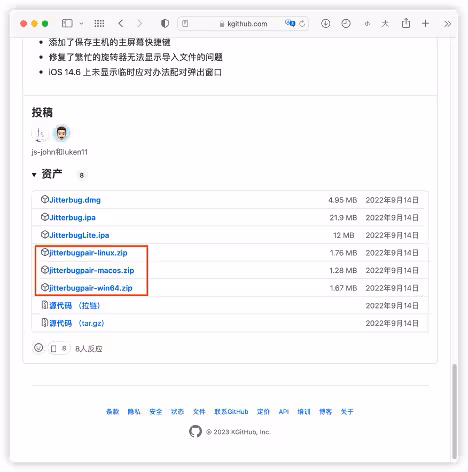Add reaction with smiley button
This screenshot has width=468, height=472.
pos(39,348)
